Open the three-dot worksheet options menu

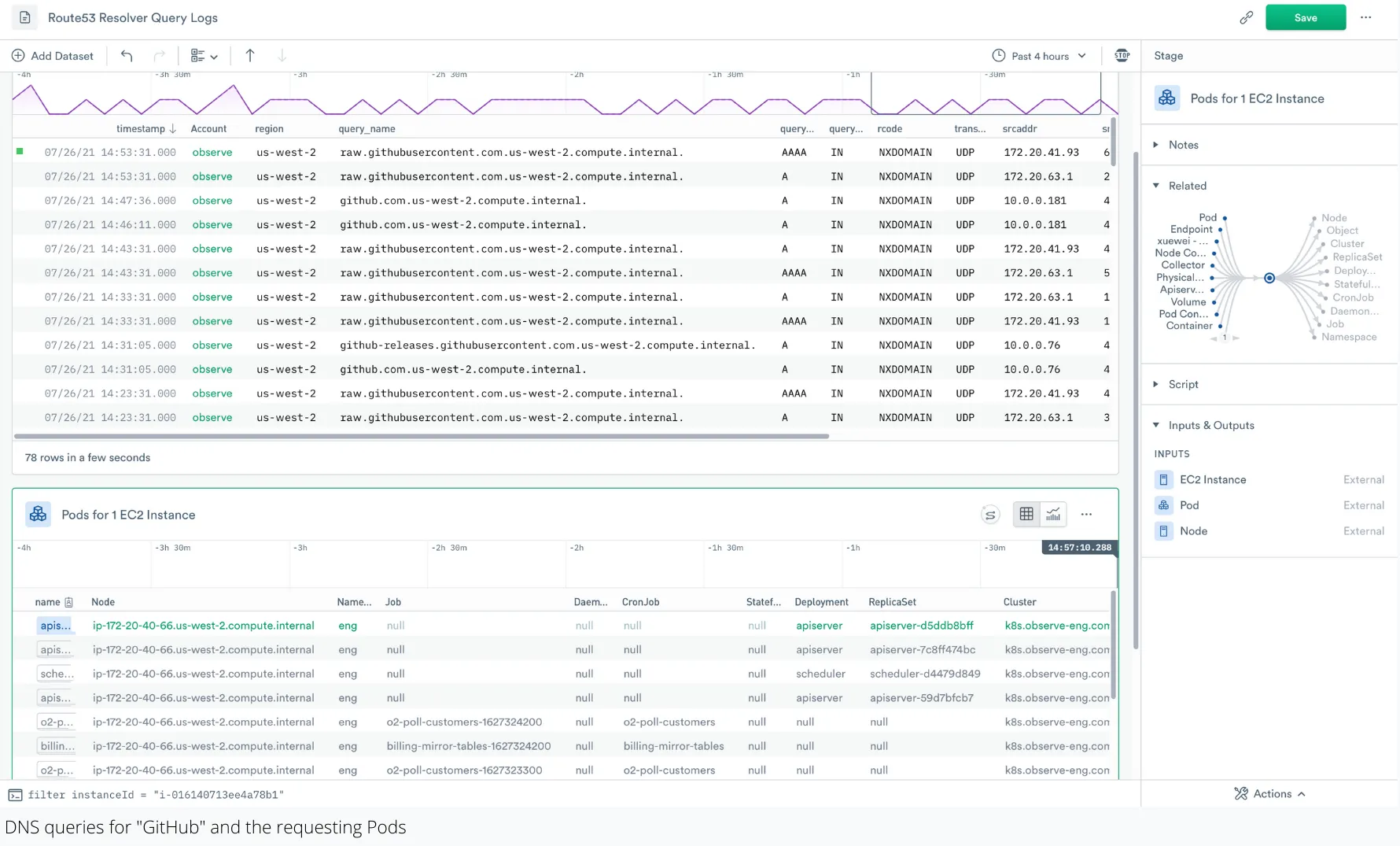coord(1366,17)
